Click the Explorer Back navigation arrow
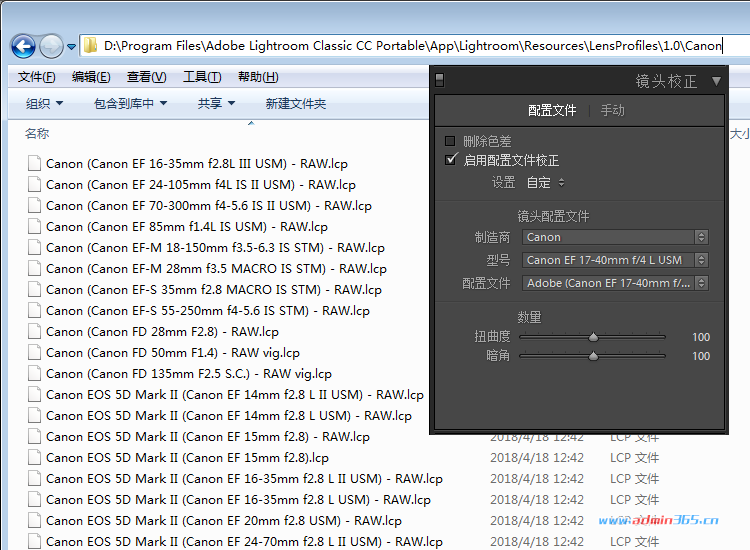 coord(23,46)
